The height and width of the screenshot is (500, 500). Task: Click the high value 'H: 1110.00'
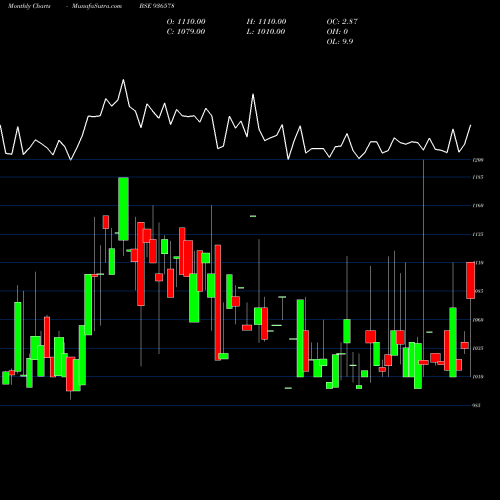(x=266, y=22)
